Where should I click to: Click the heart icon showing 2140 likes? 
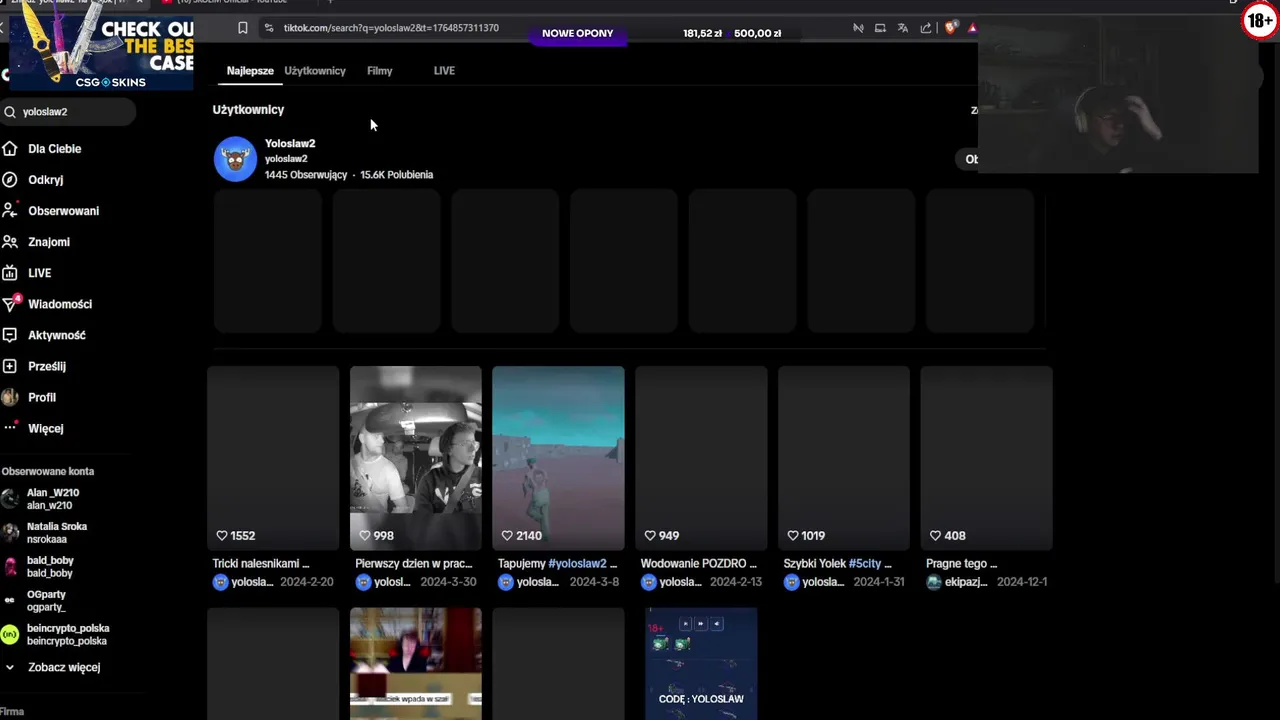[507, 536]
